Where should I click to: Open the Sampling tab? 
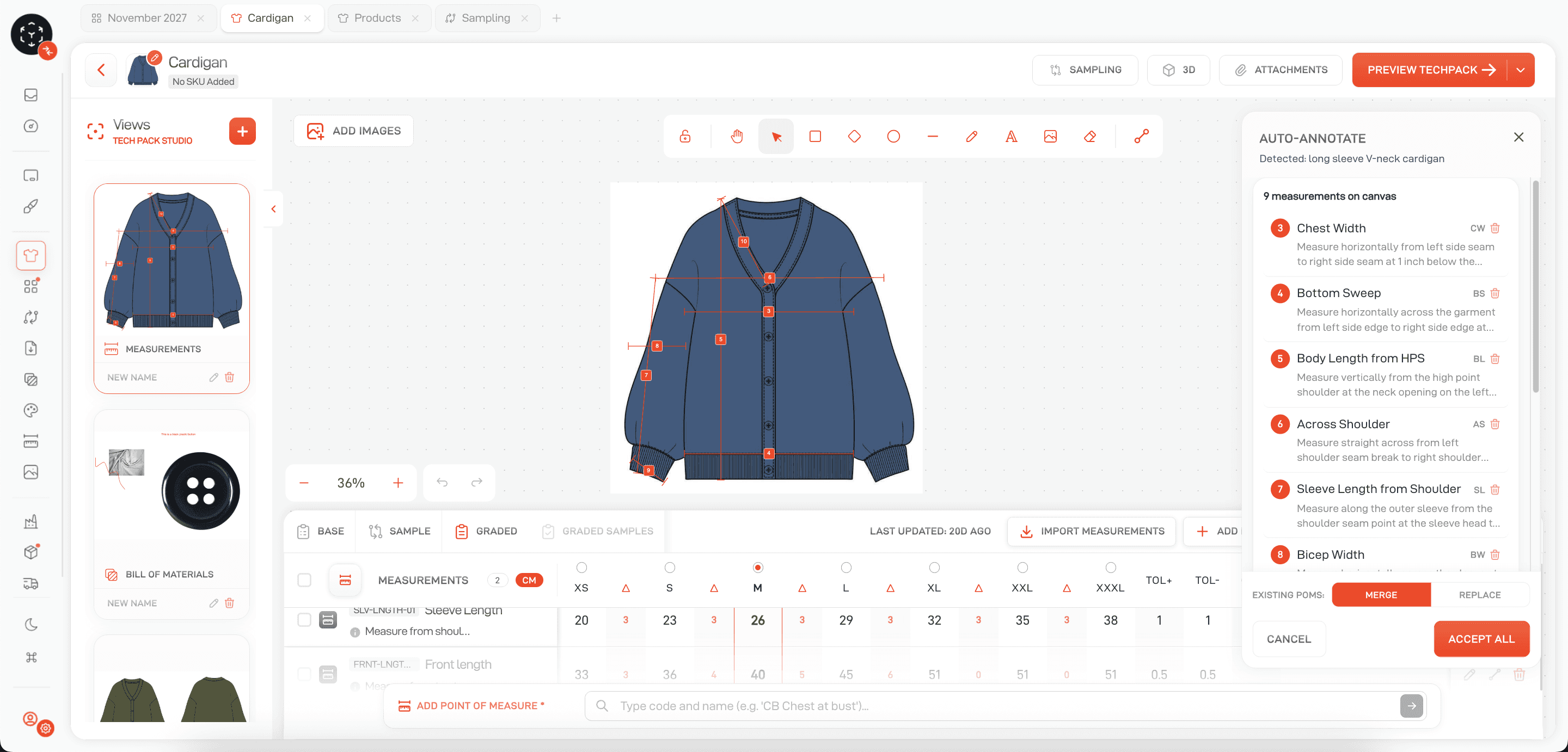485,17
